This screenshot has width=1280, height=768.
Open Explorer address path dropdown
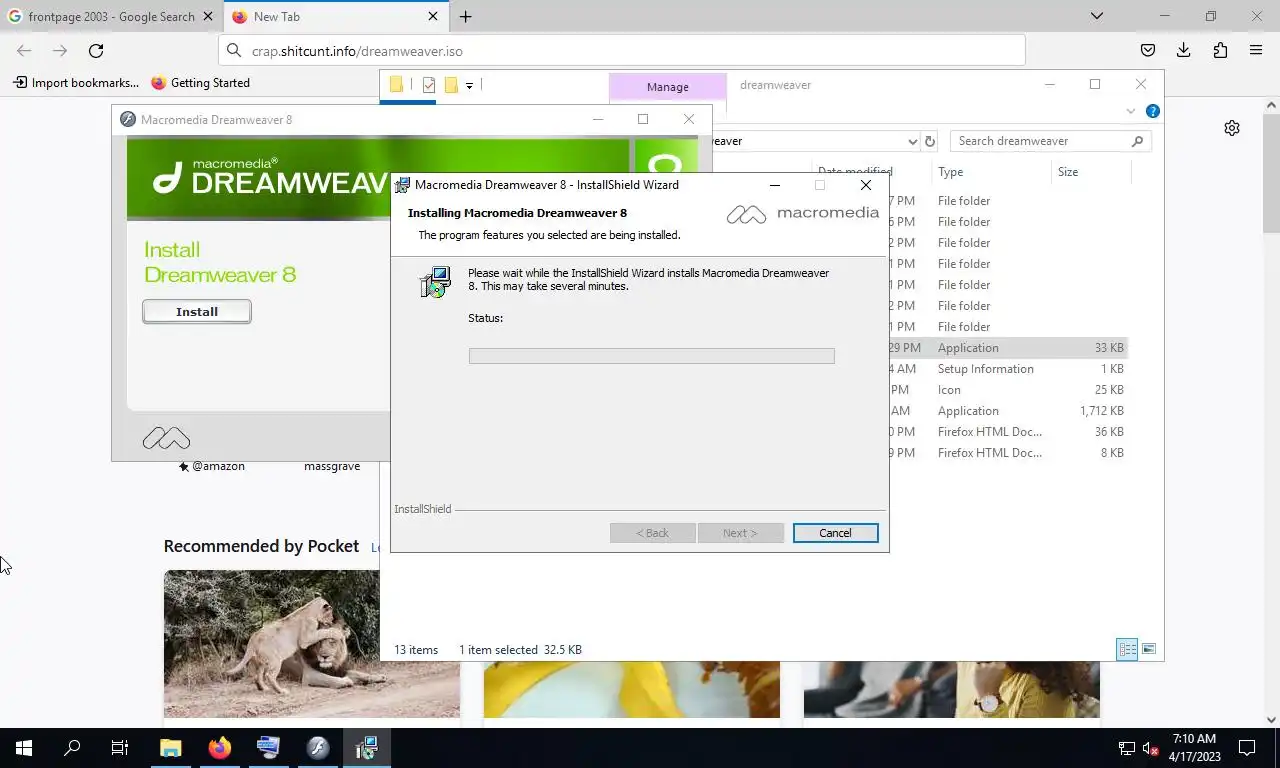(912, 141)
